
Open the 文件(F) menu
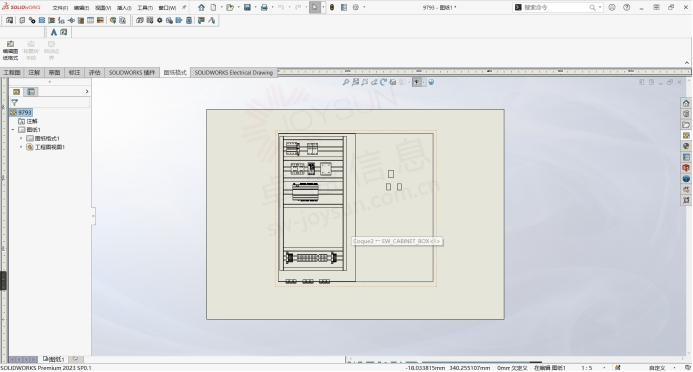60,8
